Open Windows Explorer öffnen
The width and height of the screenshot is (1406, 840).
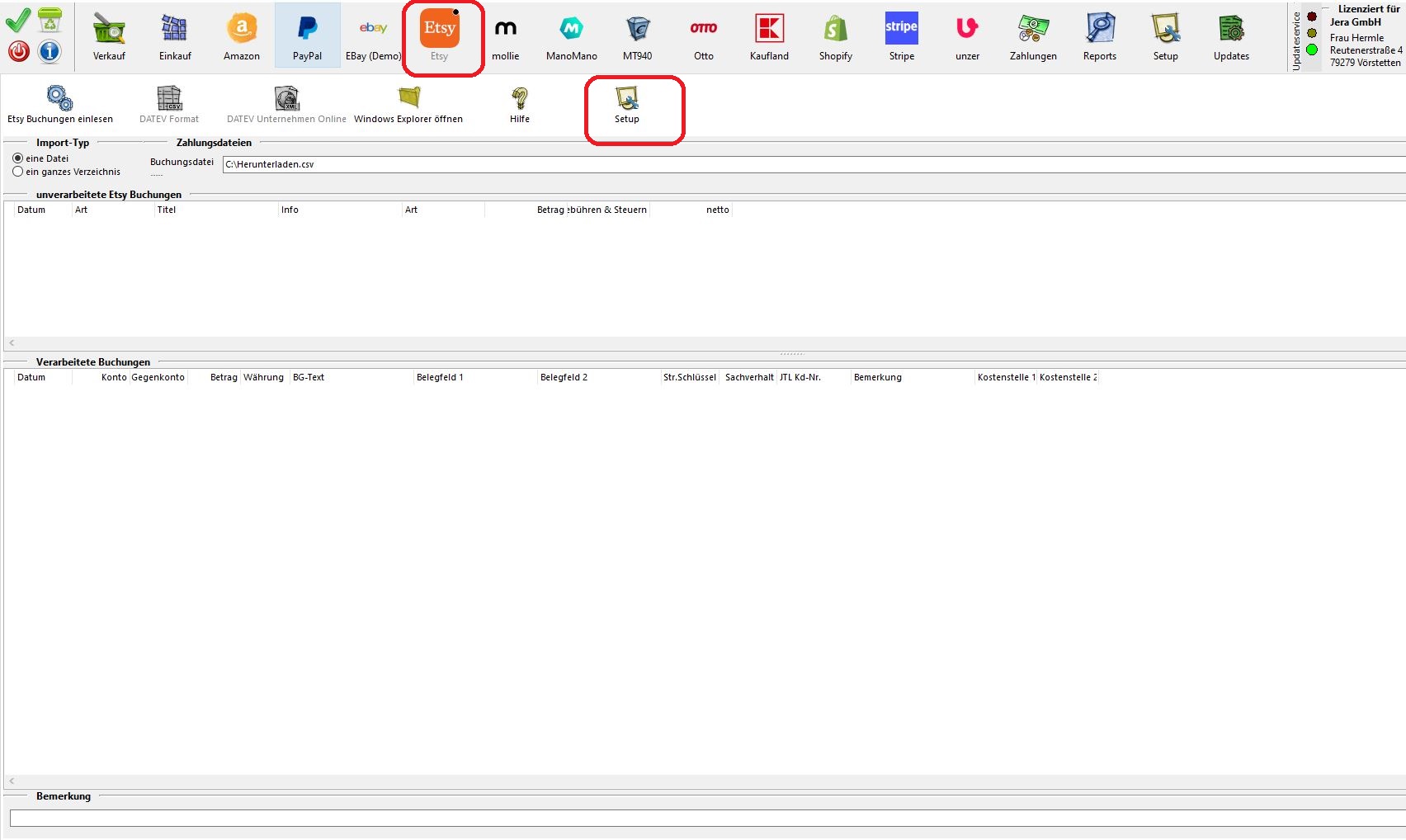(408, 104)
